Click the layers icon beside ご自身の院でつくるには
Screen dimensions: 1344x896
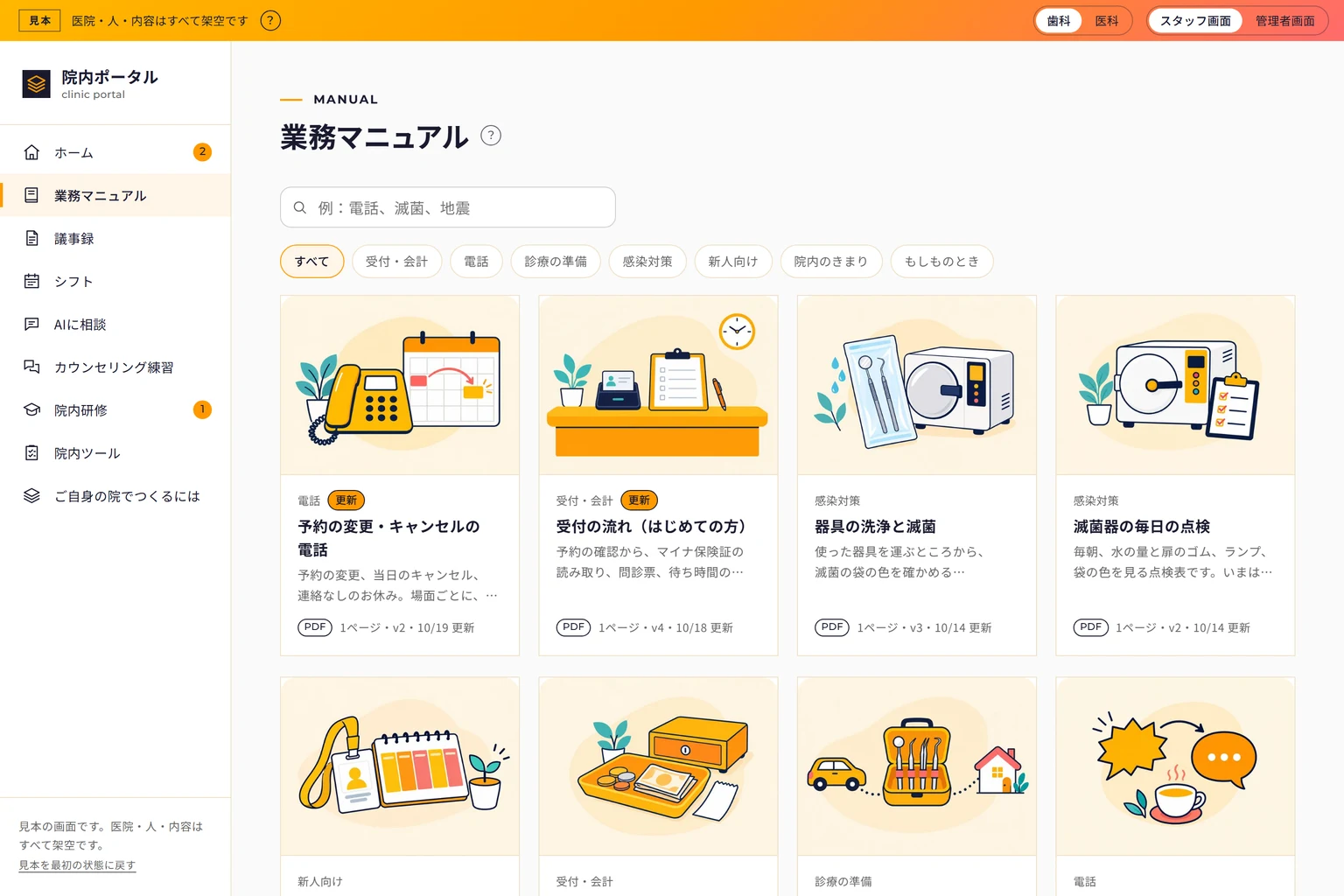[31, 495]
